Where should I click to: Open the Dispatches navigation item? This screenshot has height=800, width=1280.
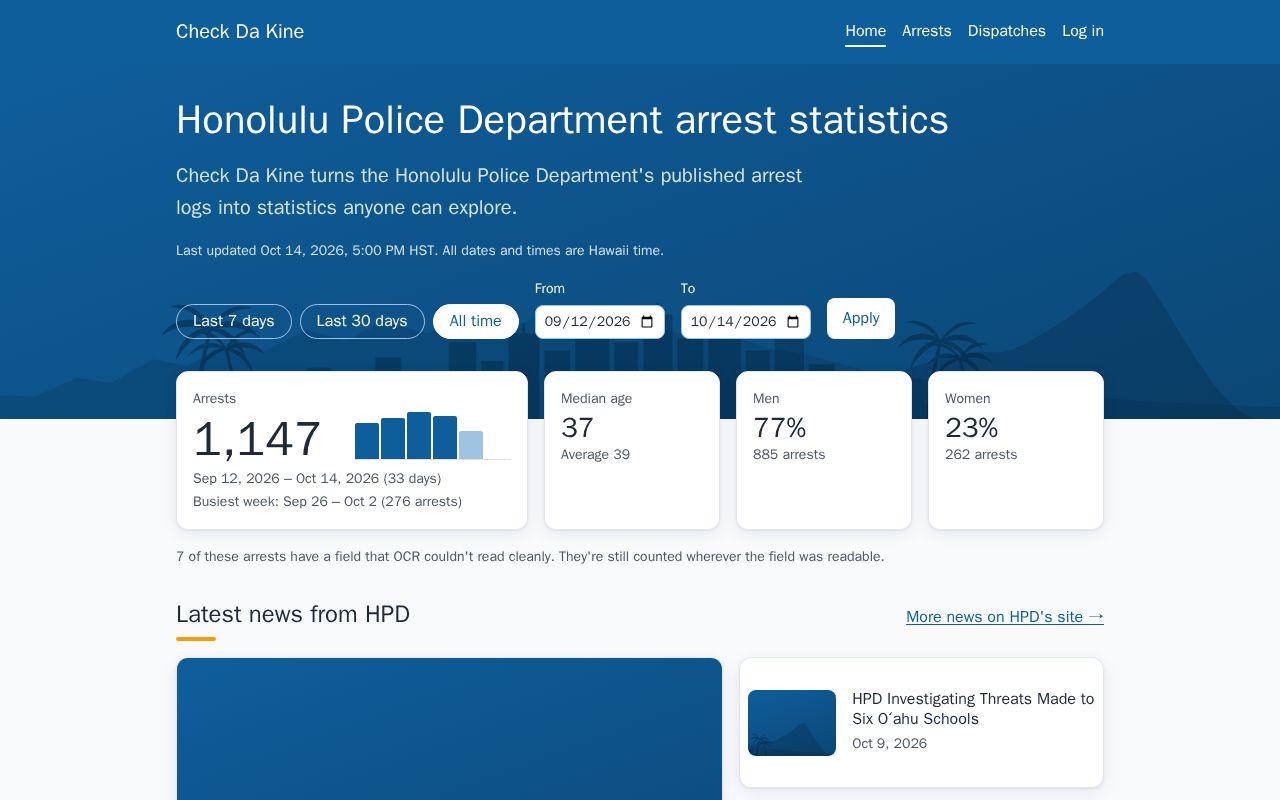(1006, 31)
